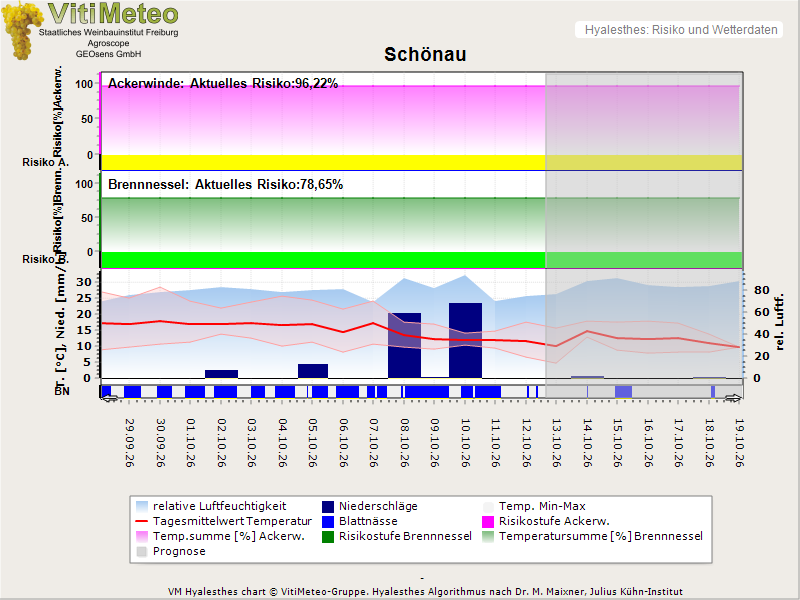Click the Agroscope text in the header
The width and height of the screenshot is (800, 600).
[x=109, y=43]
